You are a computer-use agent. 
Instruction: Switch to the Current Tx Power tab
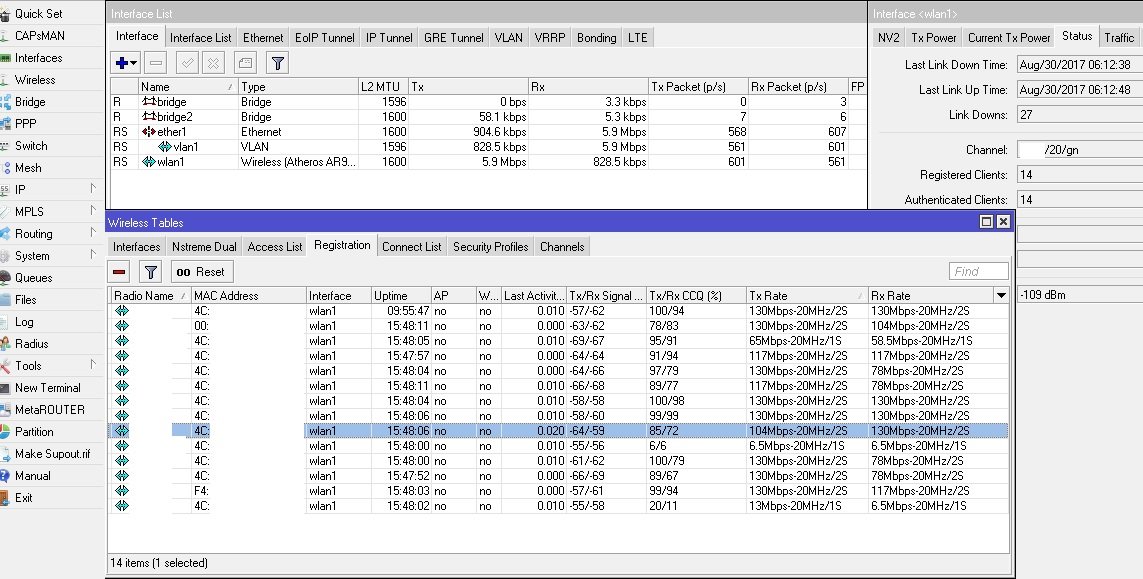tap(1009, 38)
